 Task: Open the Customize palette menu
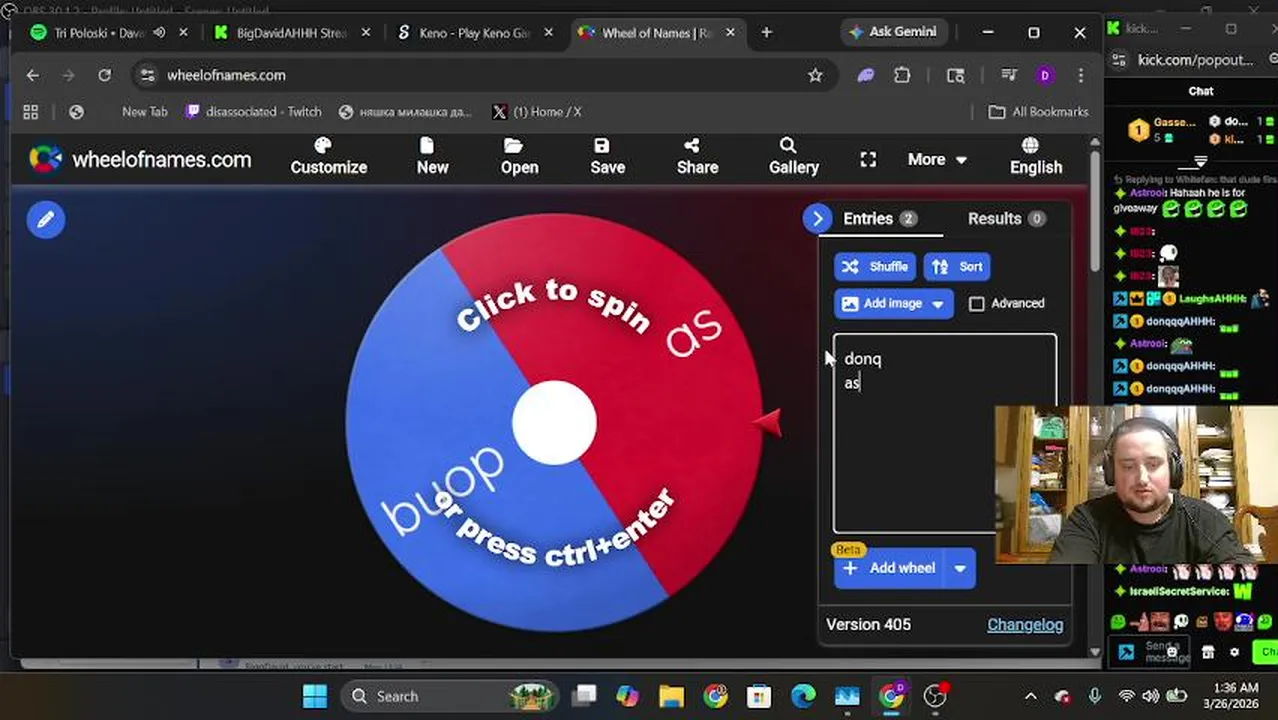point(328,157)
